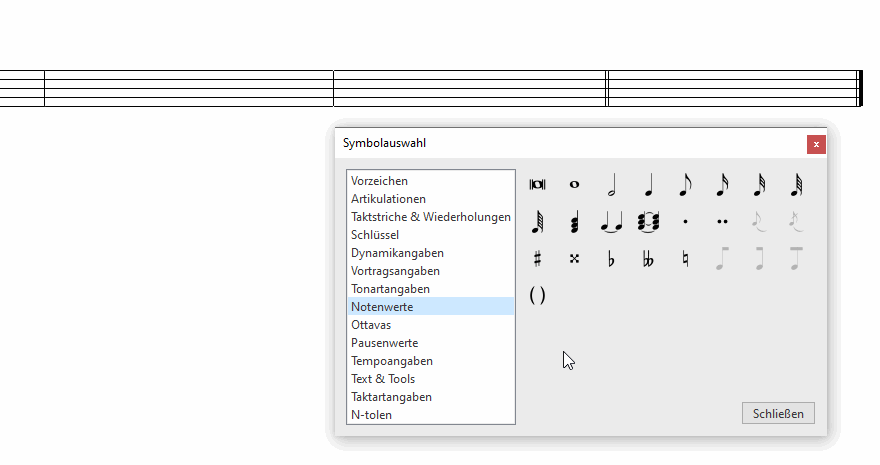The width and height of the screenshot is (880, 465).
Task: Choose the parentheses symbol
Action: (x=537, y=295)
